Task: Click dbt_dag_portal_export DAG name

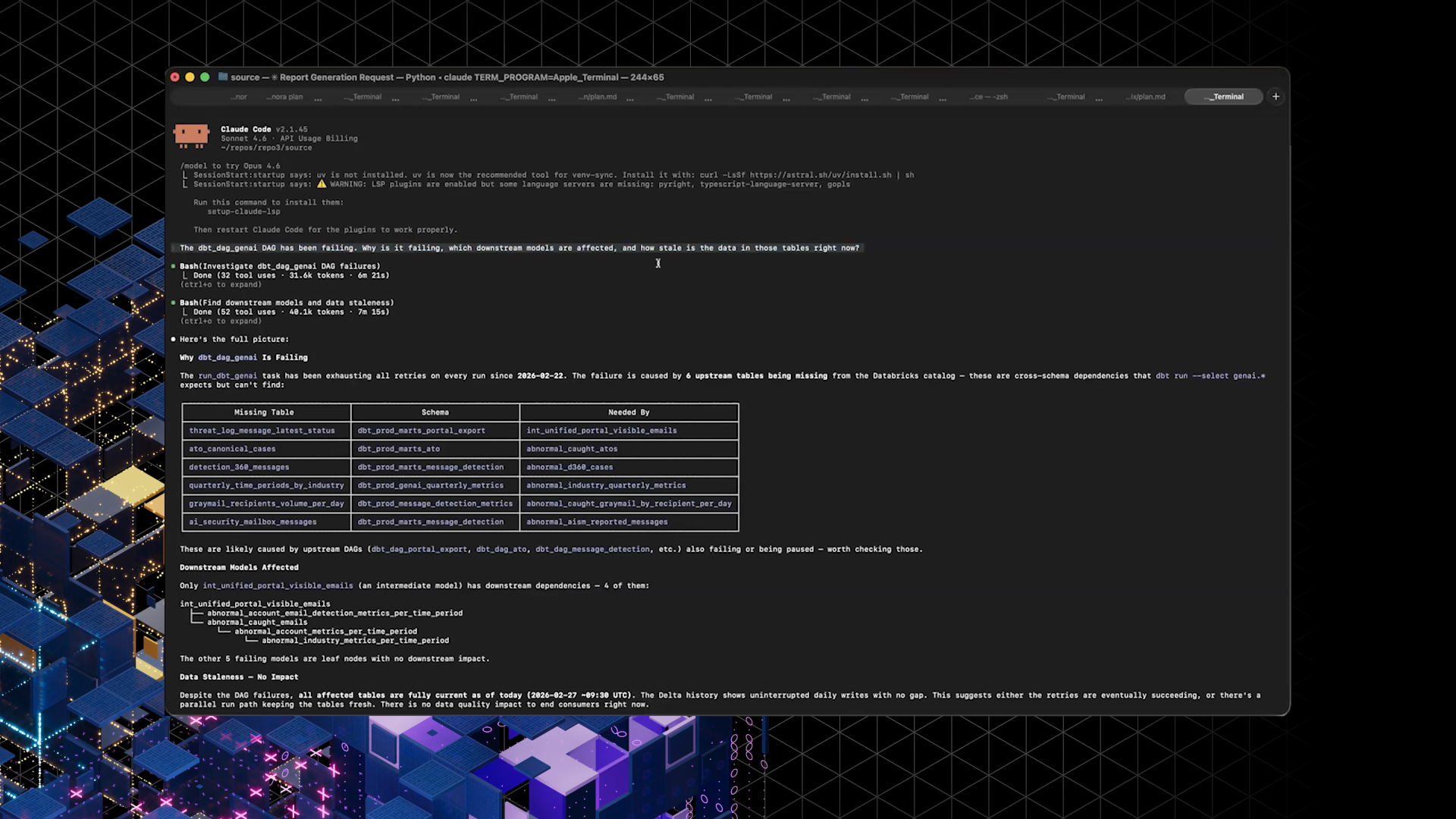Action: pos(419,549)
